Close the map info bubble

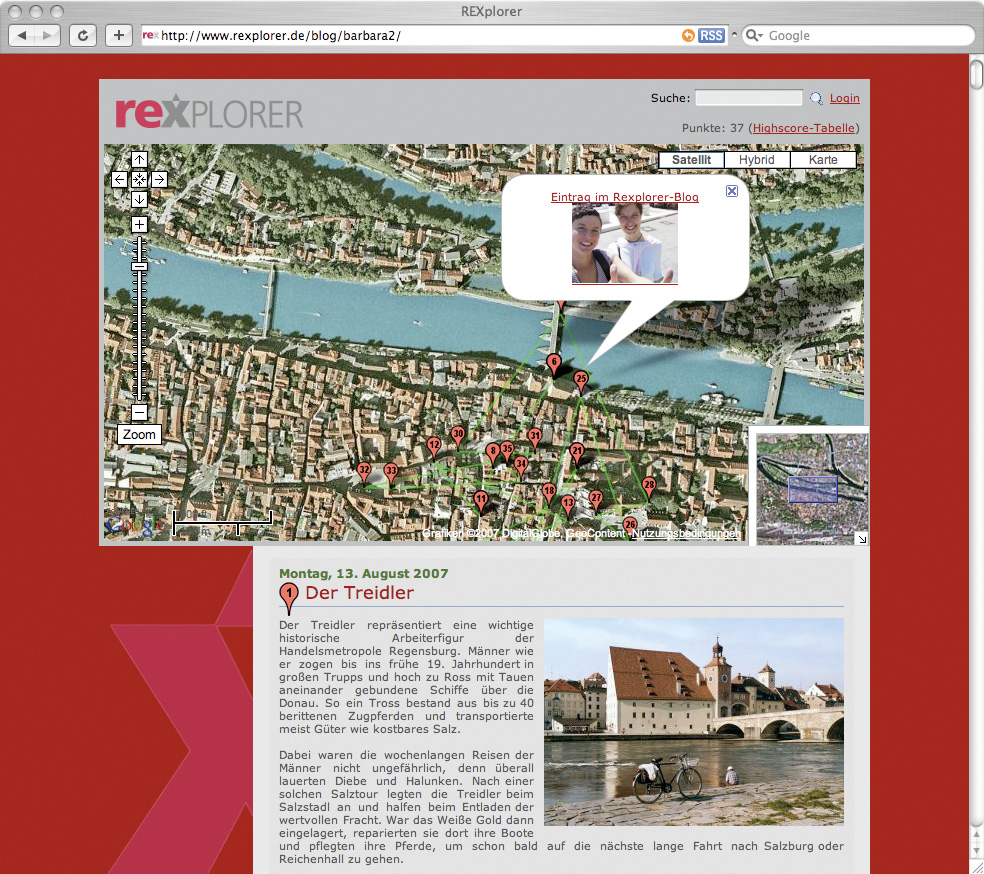[x=732, y=191]
